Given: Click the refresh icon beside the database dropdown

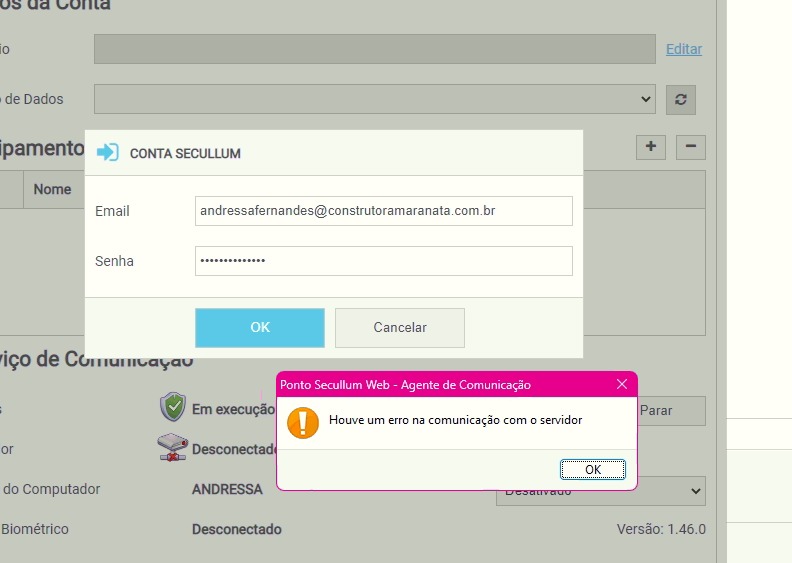Looking at the screenshot, I should click(x=681, y=99).
